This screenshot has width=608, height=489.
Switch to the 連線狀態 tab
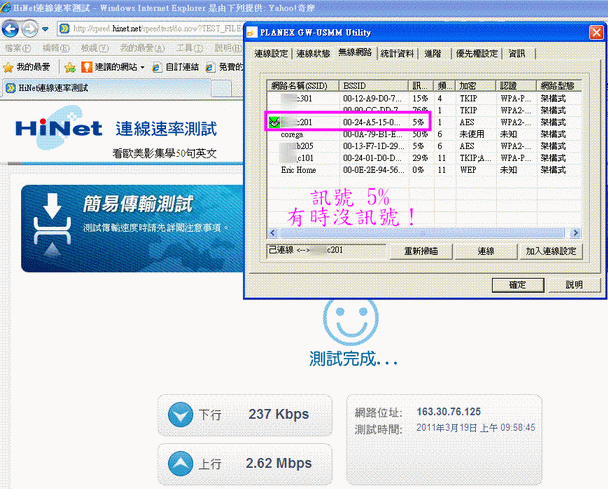pyautogui.click(x=313, y=54)
